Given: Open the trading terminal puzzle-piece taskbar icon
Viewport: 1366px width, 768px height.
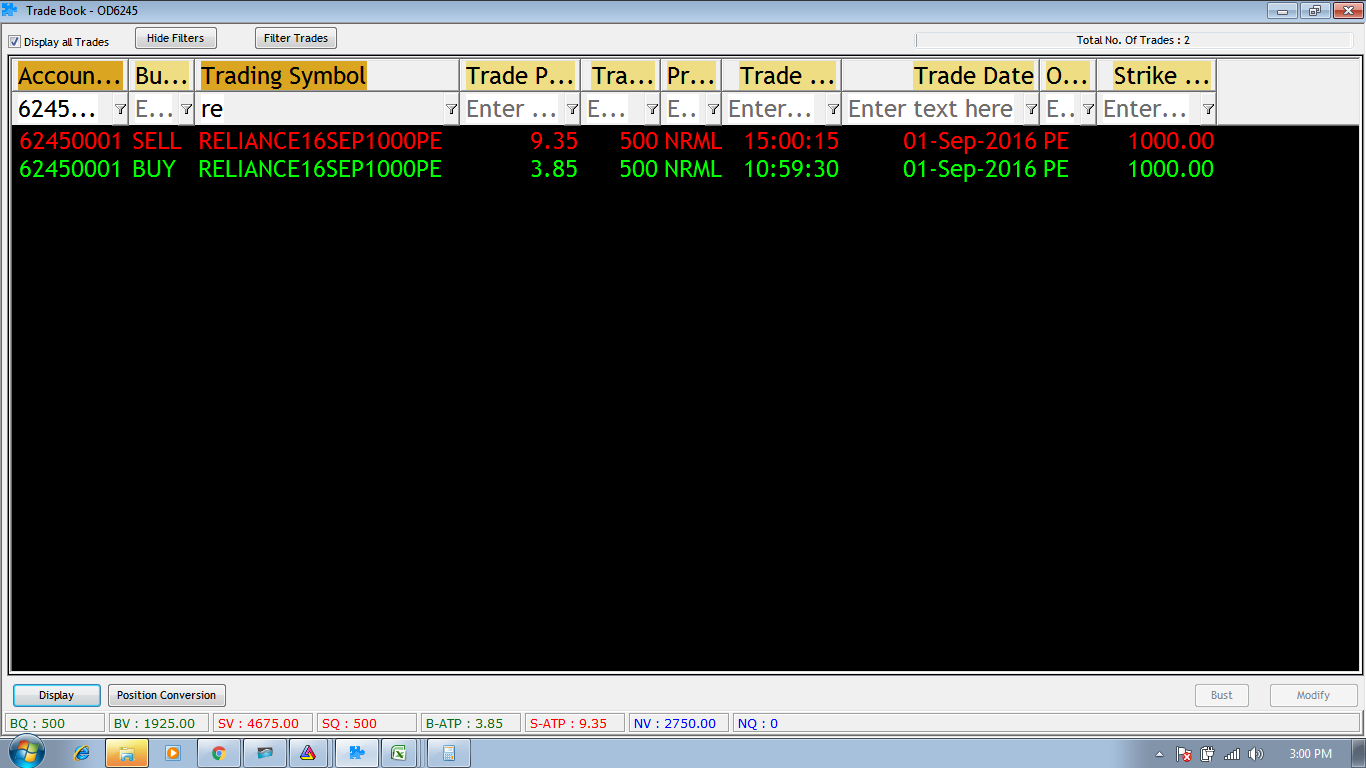Looking at the screenshot, I should point(356,753).
